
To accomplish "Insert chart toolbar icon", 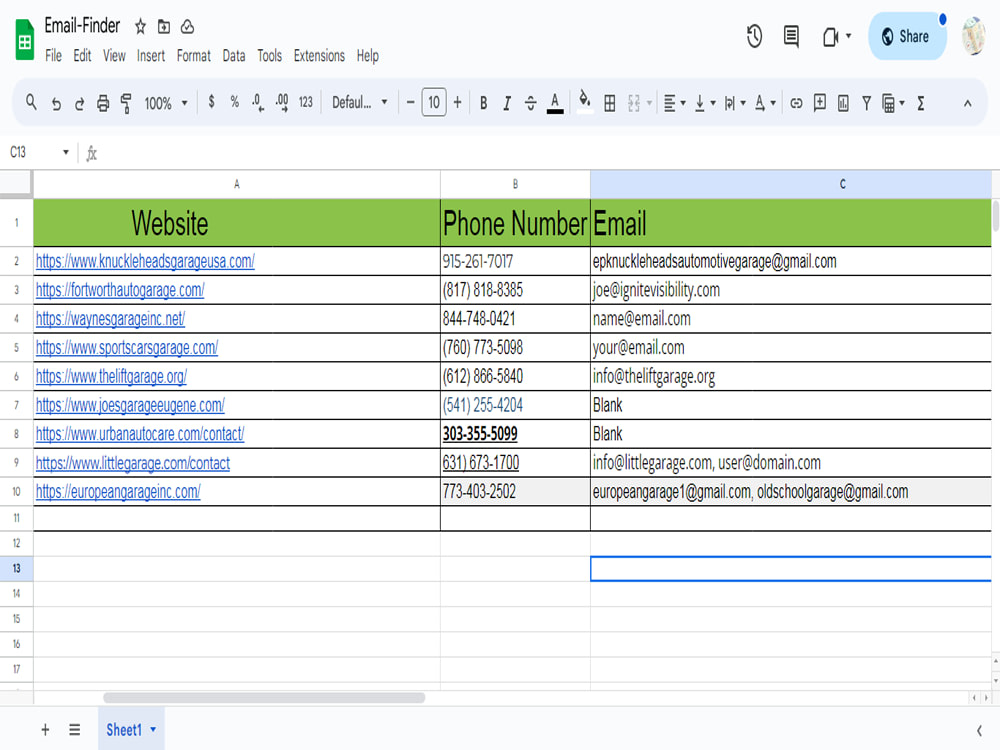I will click(x=843, y=103).
